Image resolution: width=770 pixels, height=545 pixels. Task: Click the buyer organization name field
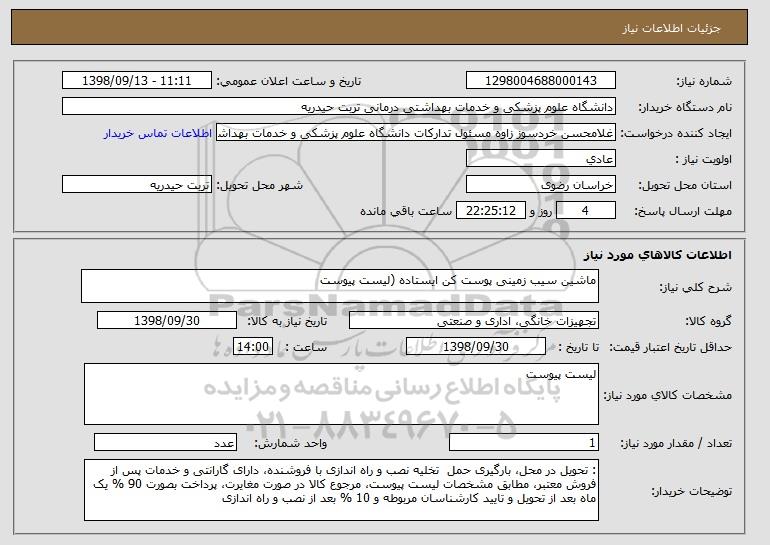pos(339,107)
